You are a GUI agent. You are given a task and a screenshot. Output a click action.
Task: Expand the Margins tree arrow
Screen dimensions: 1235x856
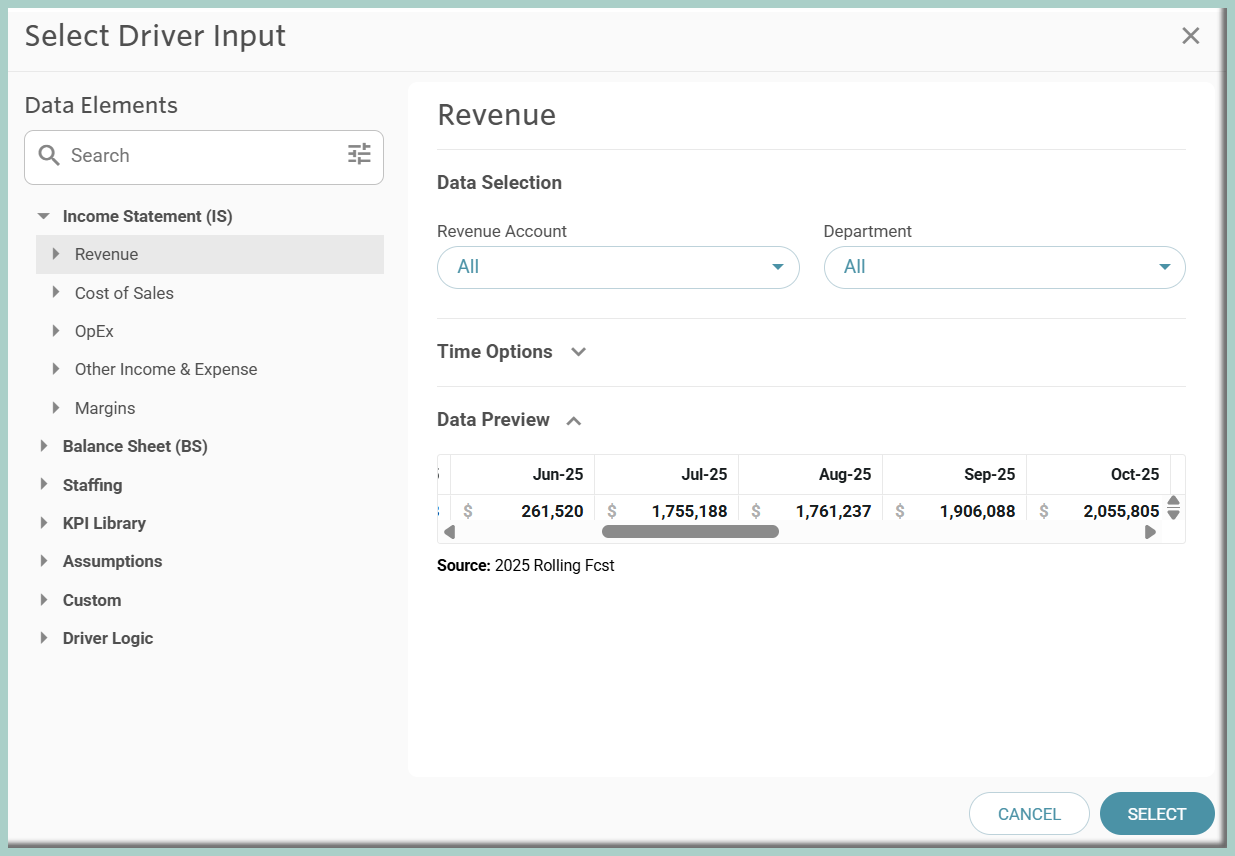click(x=56, y=407)
